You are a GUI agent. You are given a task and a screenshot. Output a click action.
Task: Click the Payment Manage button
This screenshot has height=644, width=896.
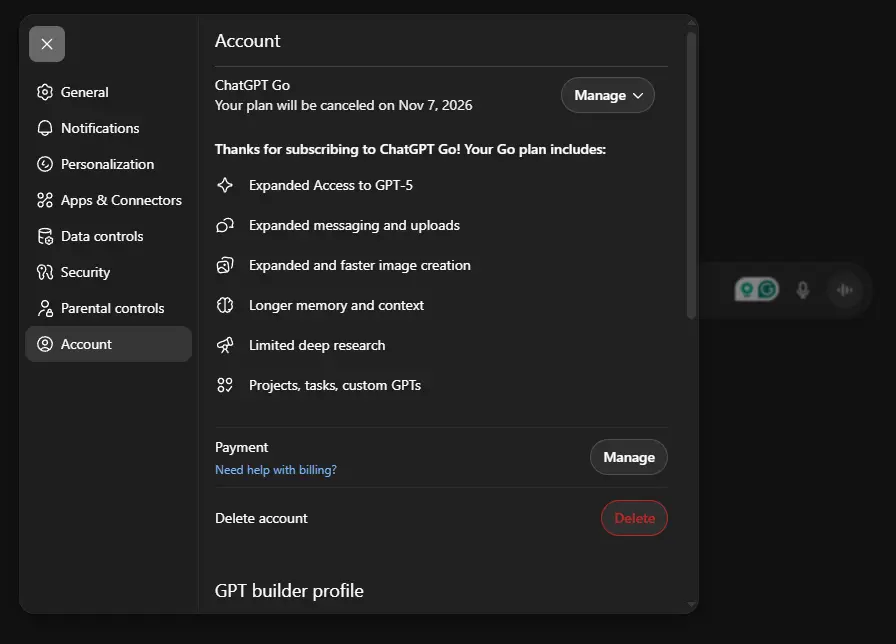629,457
